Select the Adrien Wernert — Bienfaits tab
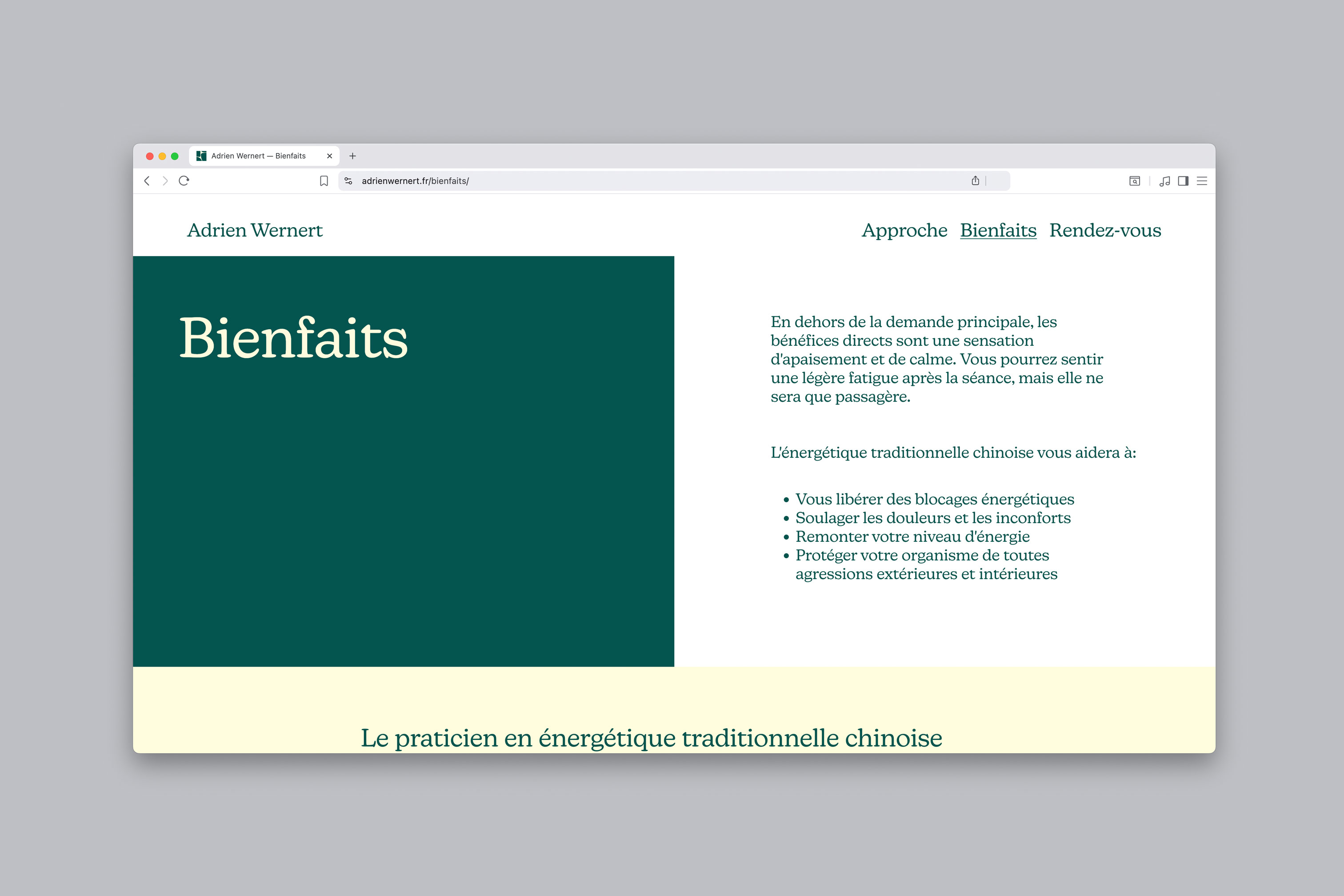1344x896 pixels. [258, 156]
